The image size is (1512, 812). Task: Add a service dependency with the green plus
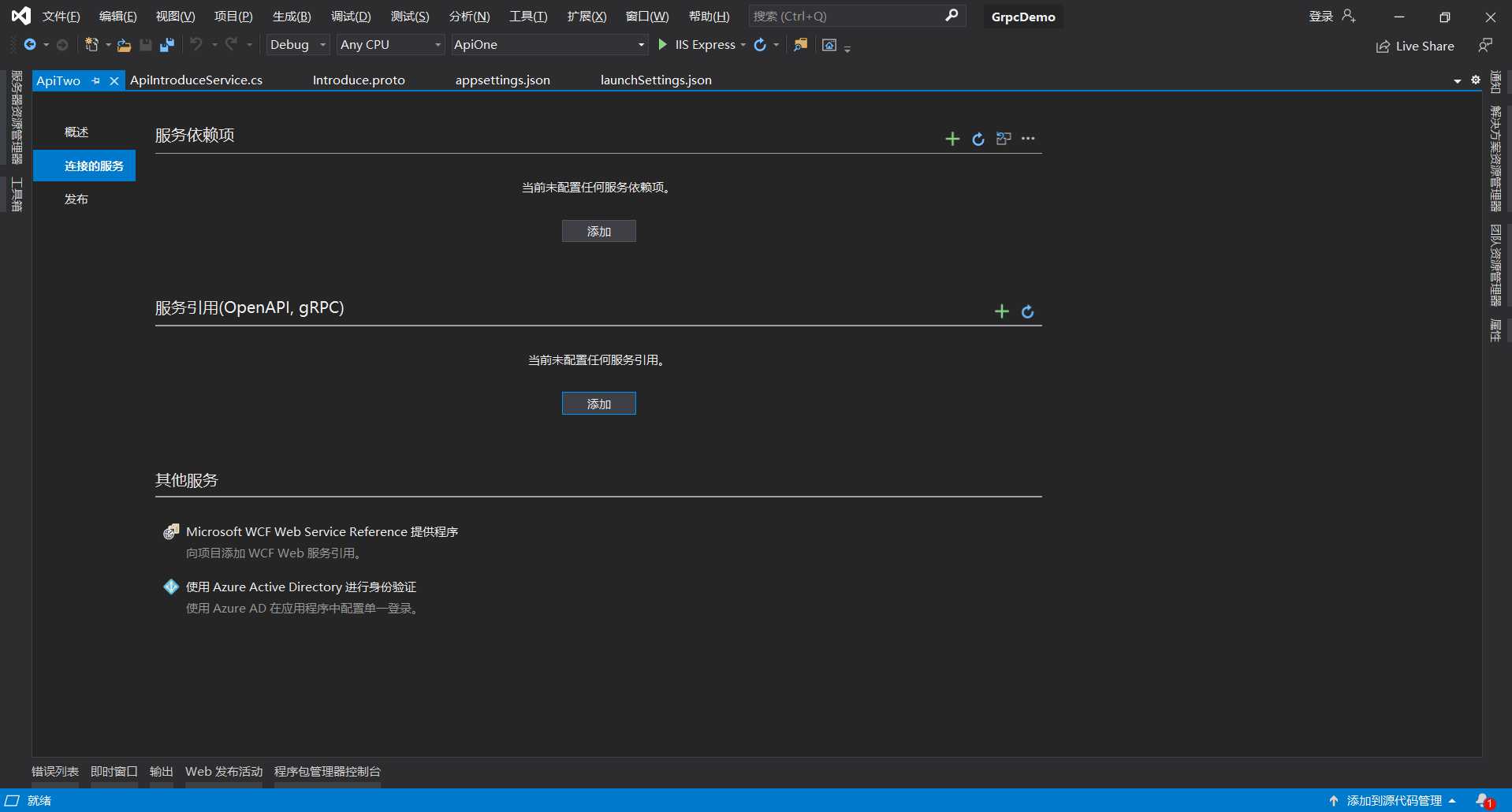(952, 139)
